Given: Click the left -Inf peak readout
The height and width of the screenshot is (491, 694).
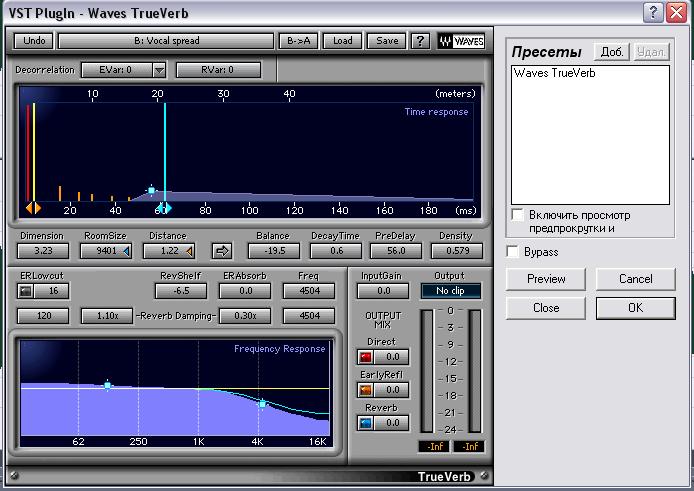Looking at the screenshot, I should (x=434, y=447).
